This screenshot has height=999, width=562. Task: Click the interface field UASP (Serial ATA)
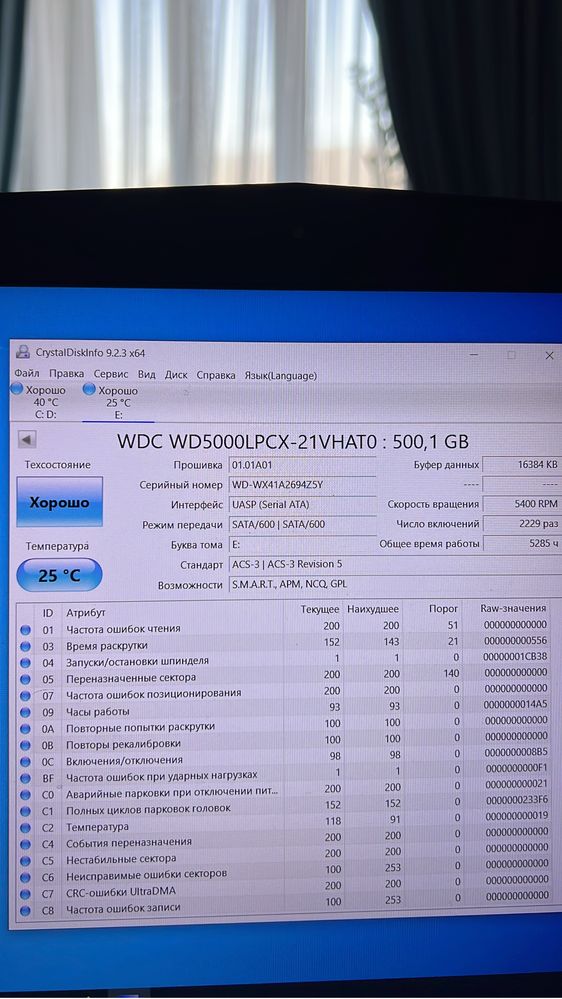(x=303, y=505)
